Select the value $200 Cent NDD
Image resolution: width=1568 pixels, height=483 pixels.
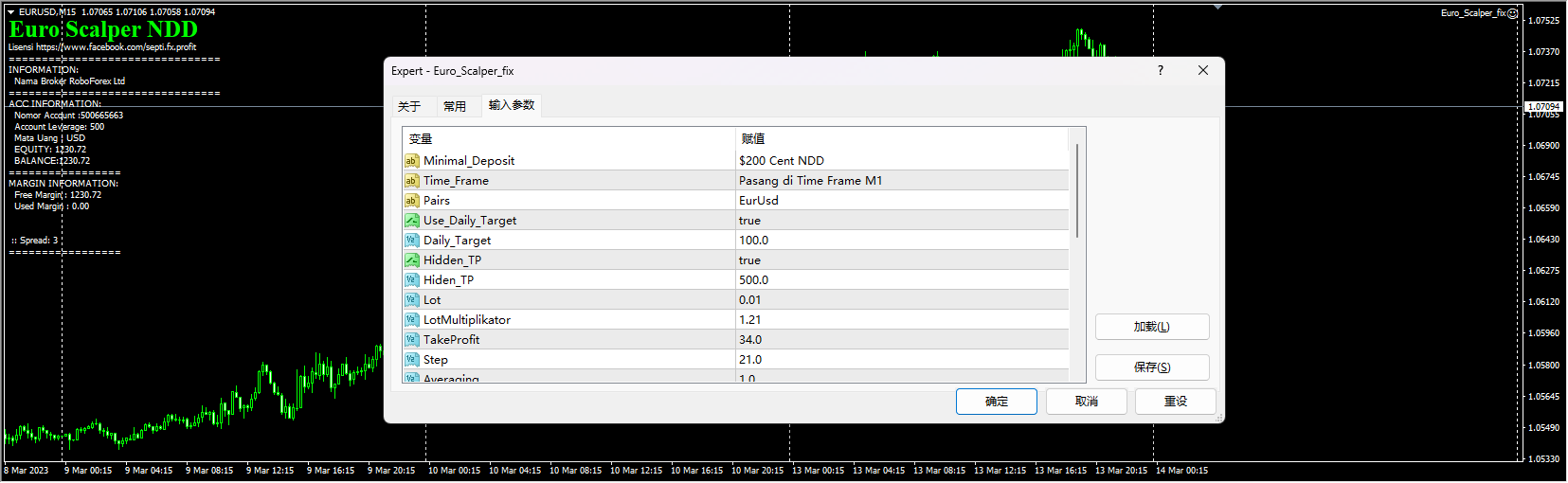click(x=782, y=161)
